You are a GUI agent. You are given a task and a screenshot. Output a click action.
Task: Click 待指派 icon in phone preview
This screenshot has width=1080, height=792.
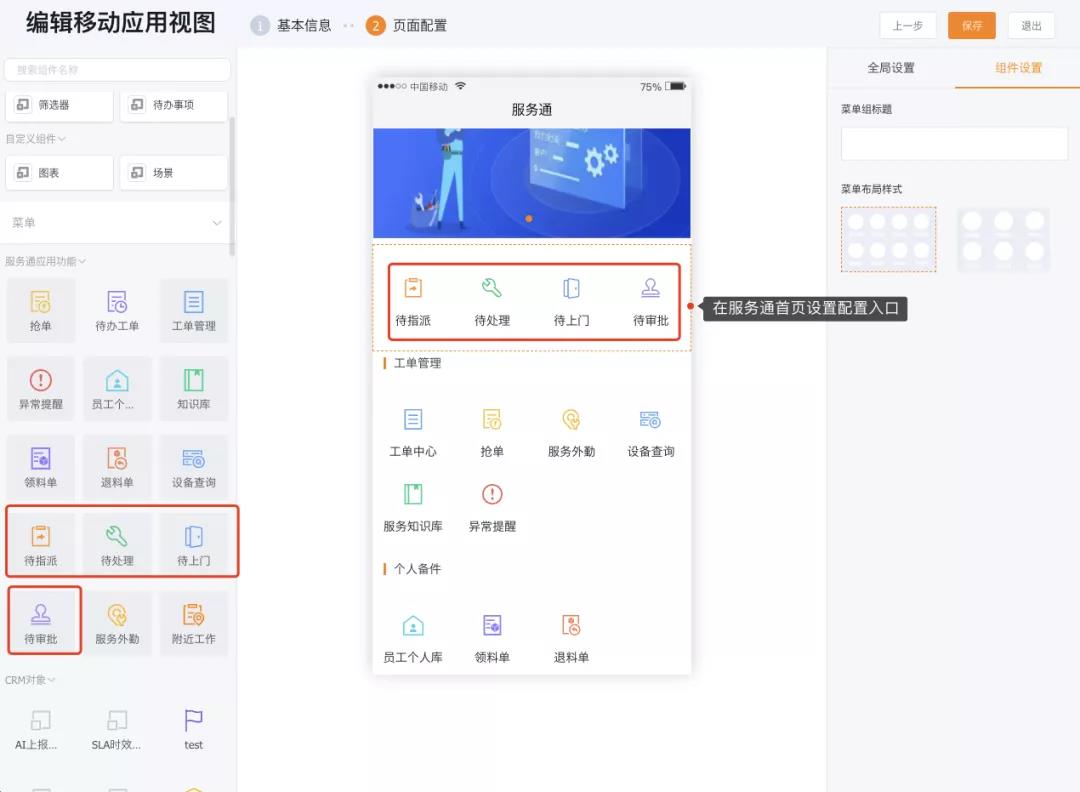[413, 287]
